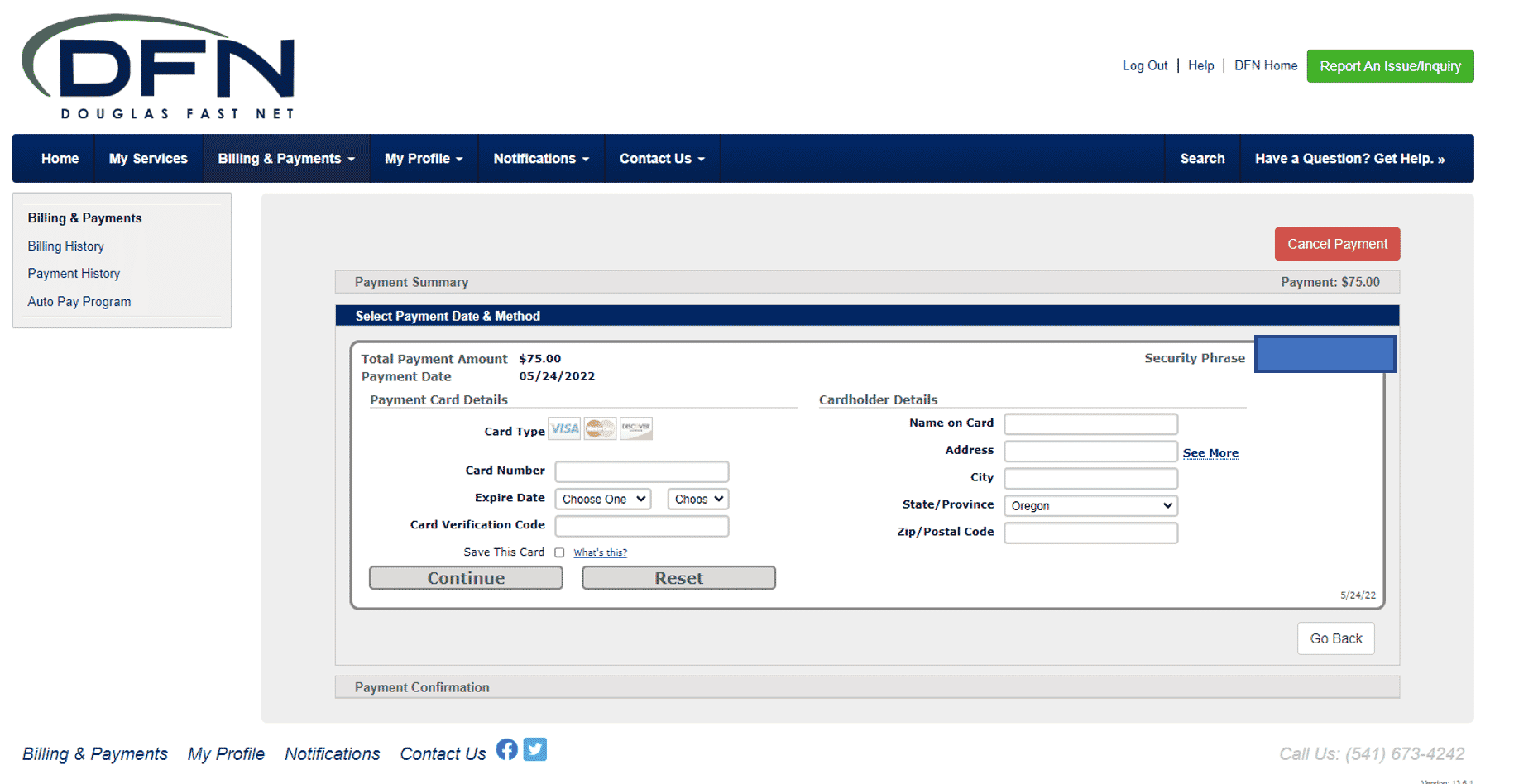The image size is (1514, 784).
Task: Click the blue Security Phrase box
Action: pos(1325,353)
